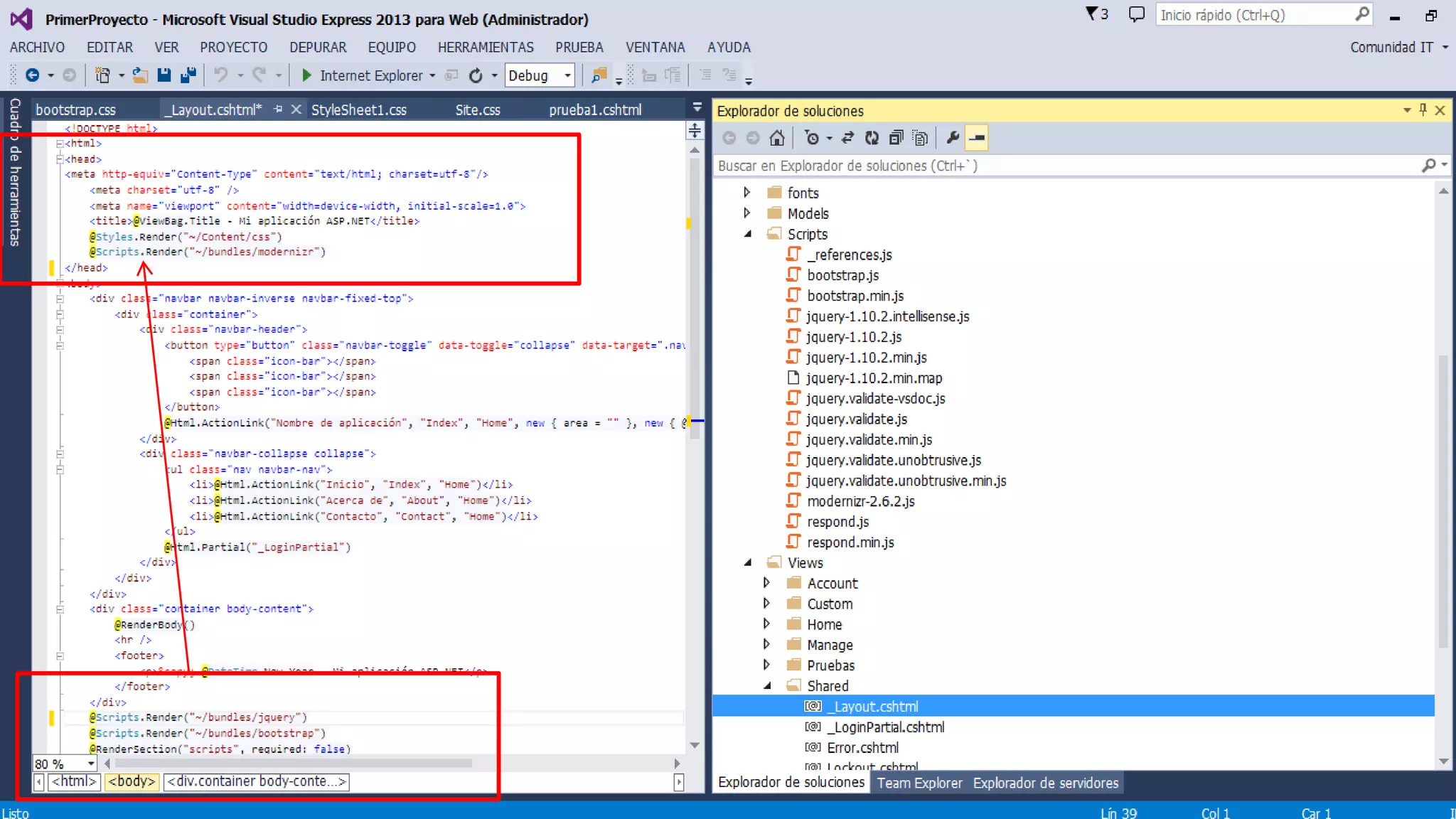This screenshot has height=819, width=1456.
Task: Open the Debug configuration dropdown
Action: 567,75
